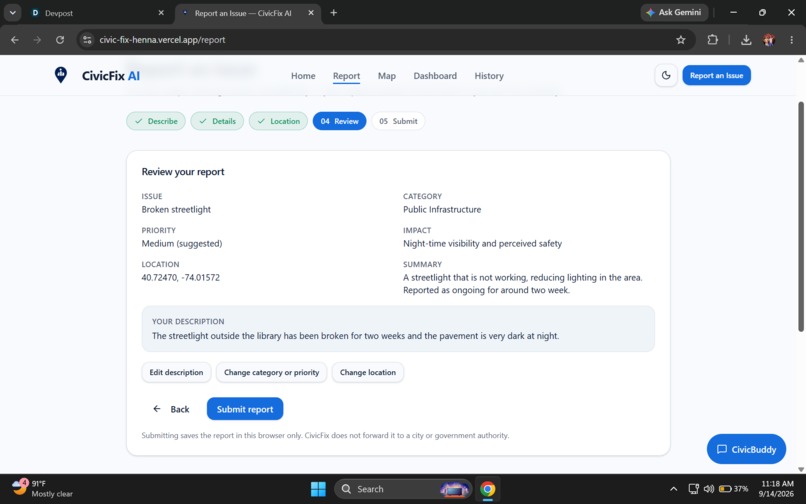Open the CivicBuddy chat button

(x=746, y=449)
